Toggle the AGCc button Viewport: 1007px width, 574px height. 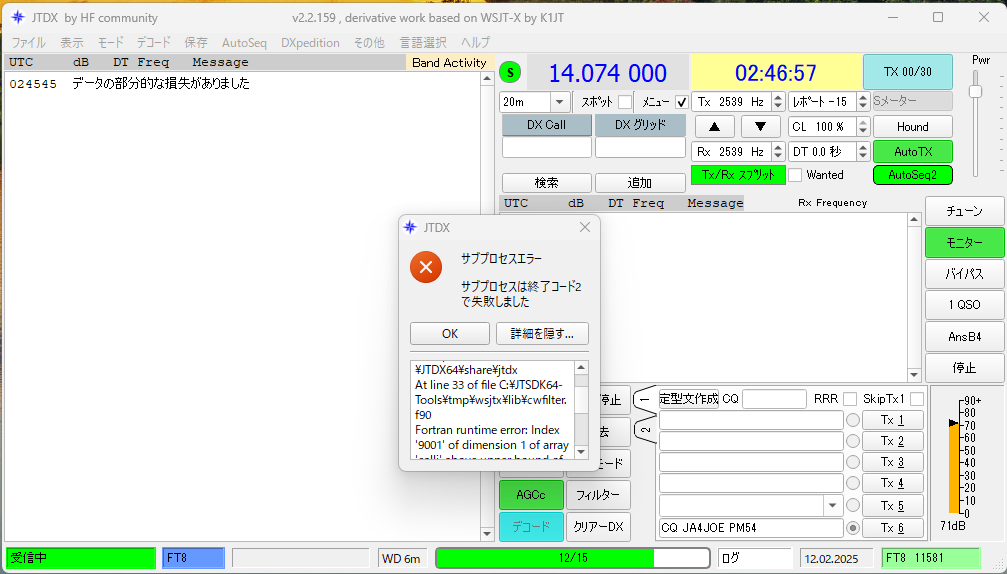coord(531,495)
